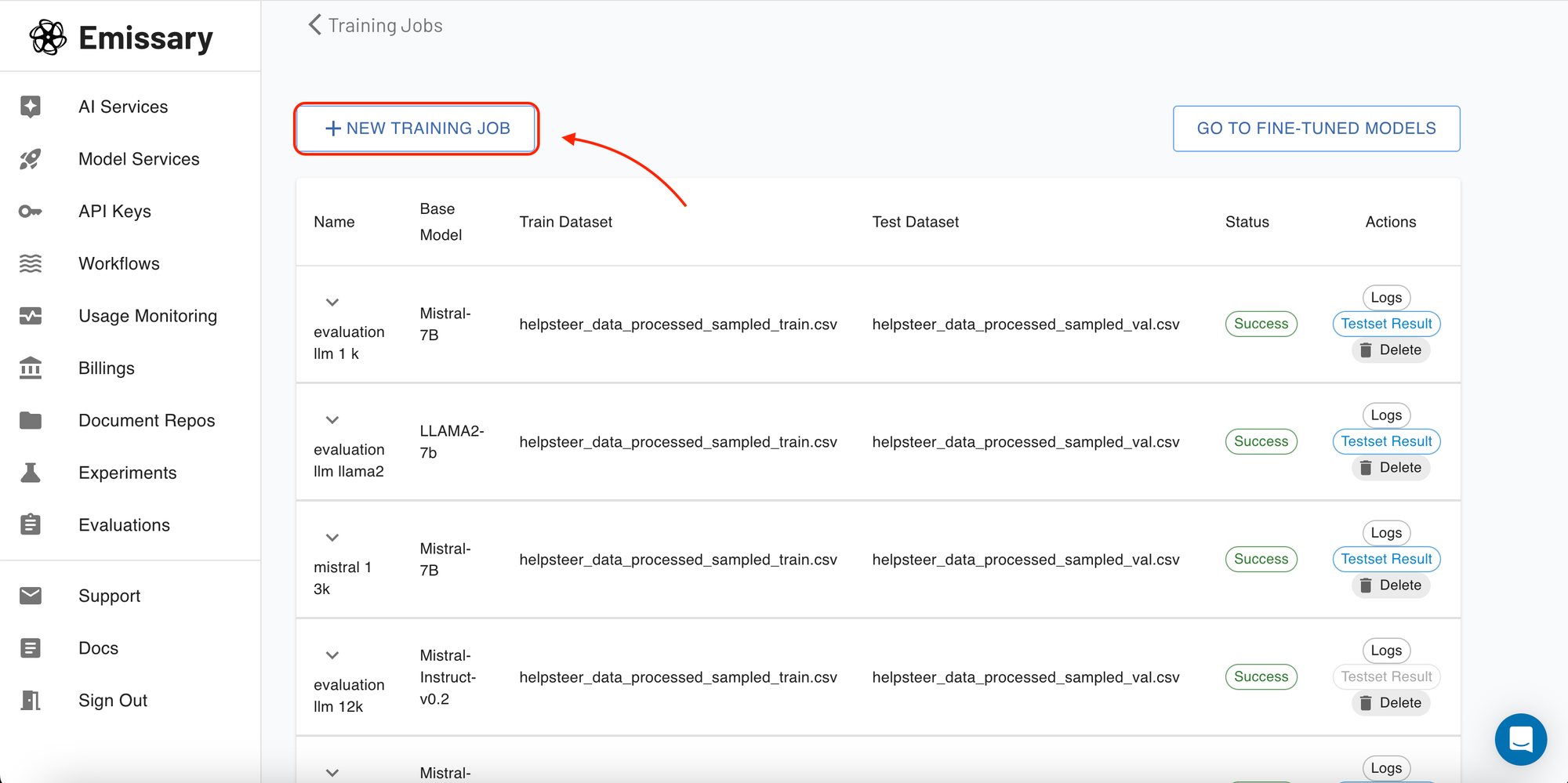Go to Workflows section
This screenshot has height=783, width=1568.
(x=119, y=263)
